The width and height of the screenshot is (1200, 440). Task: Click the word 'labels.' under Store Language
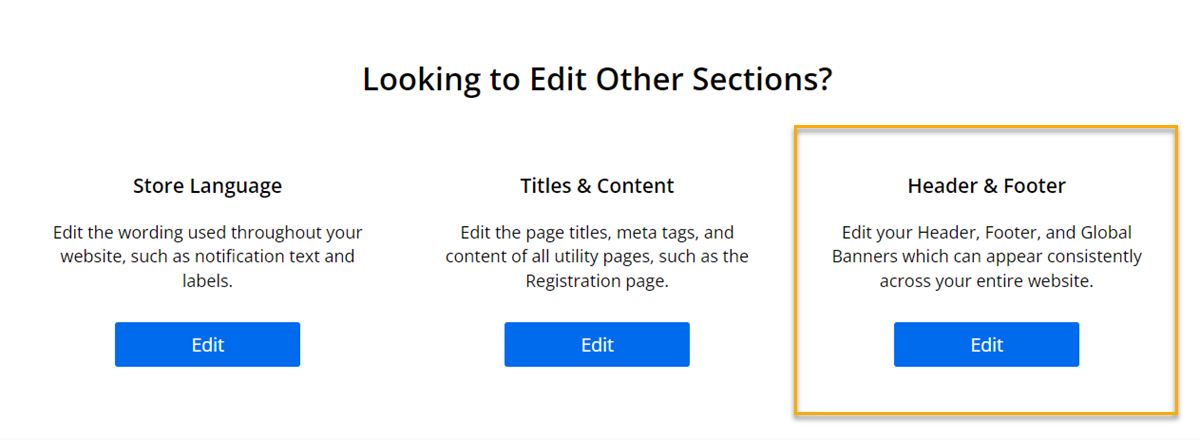(207, 282)
